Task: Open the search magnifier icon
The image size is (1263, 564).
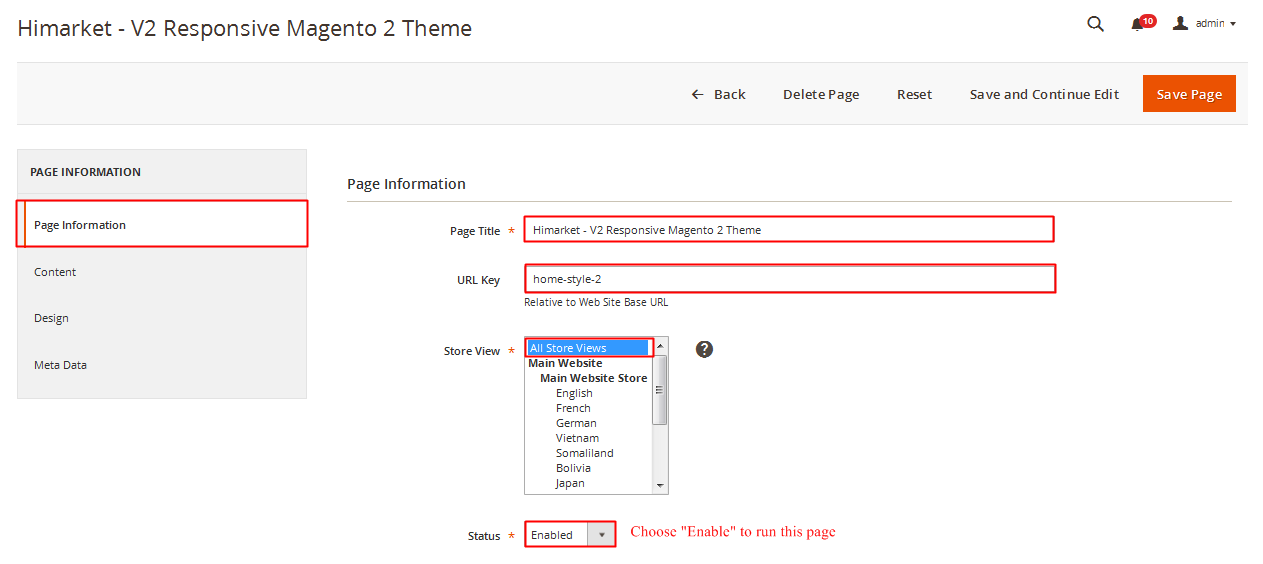Action: [x=1095, y=24]
